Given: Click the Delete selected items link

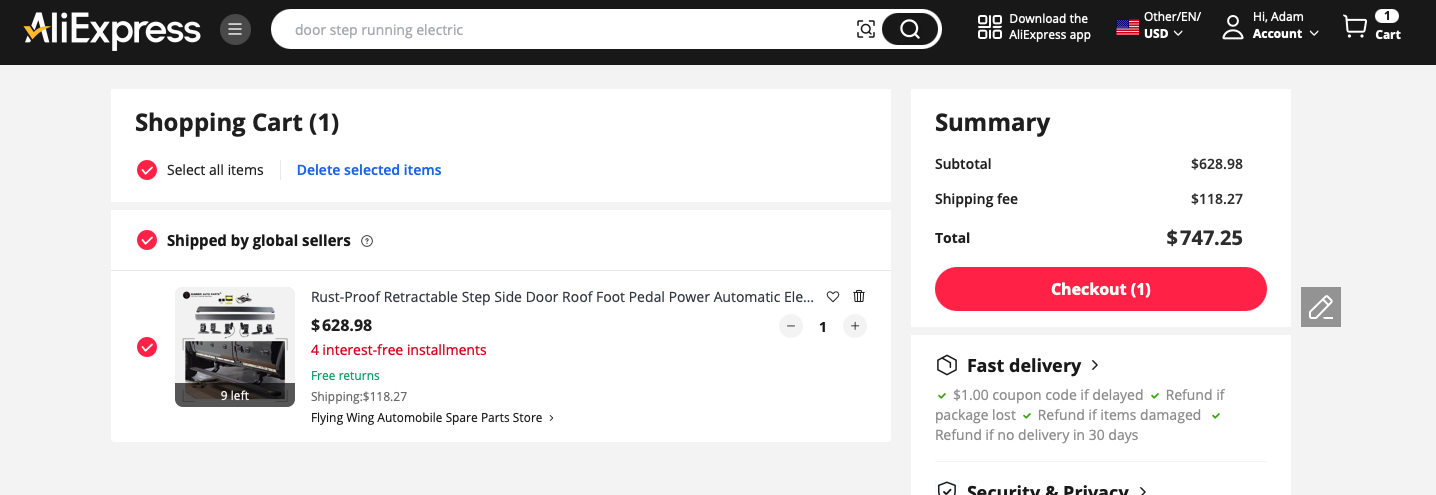Looking at the screenshot, I should pyautogui.click(x=369, y=170).
